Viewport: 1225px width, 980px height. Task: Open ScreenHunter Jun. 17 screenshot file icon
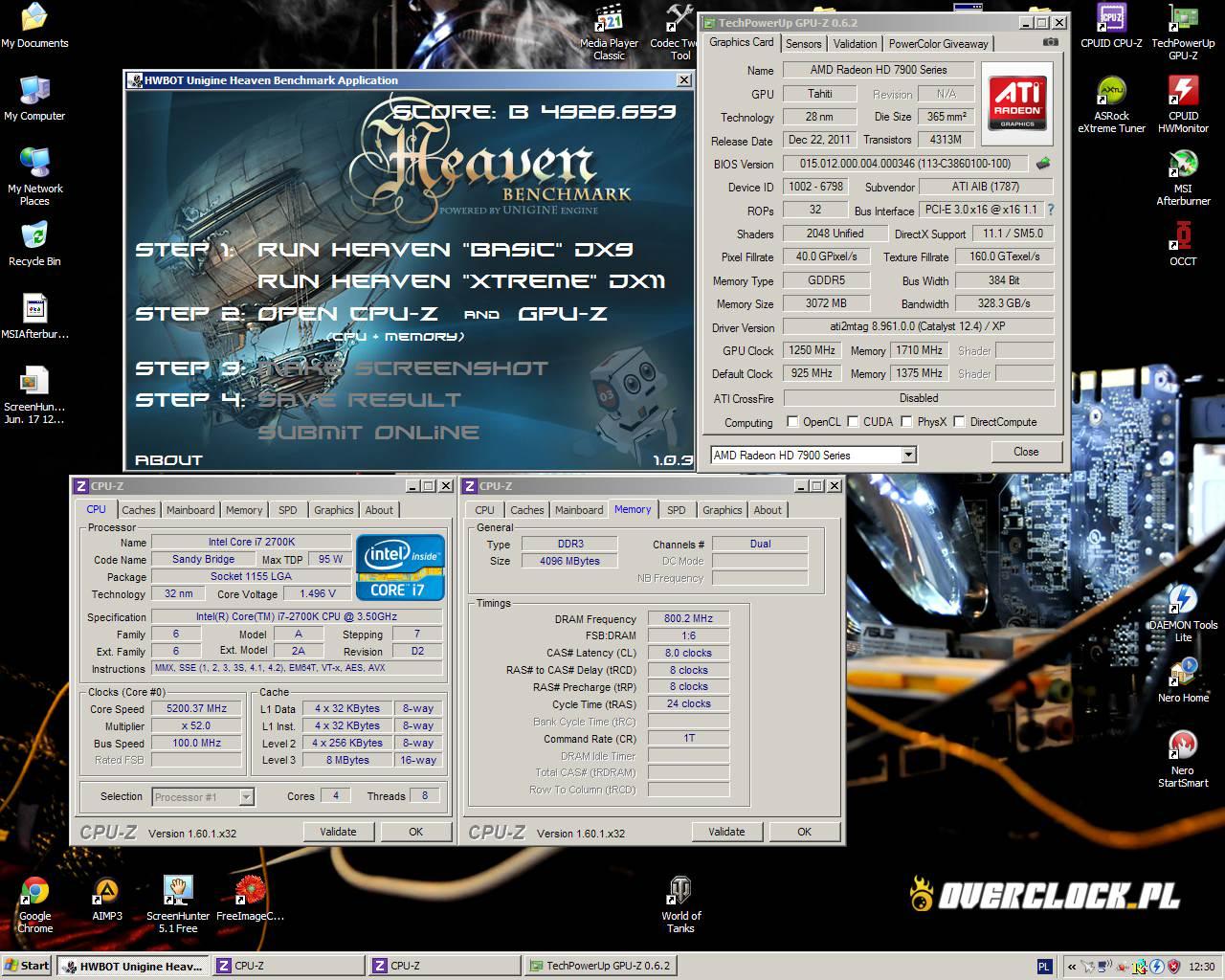34,394
